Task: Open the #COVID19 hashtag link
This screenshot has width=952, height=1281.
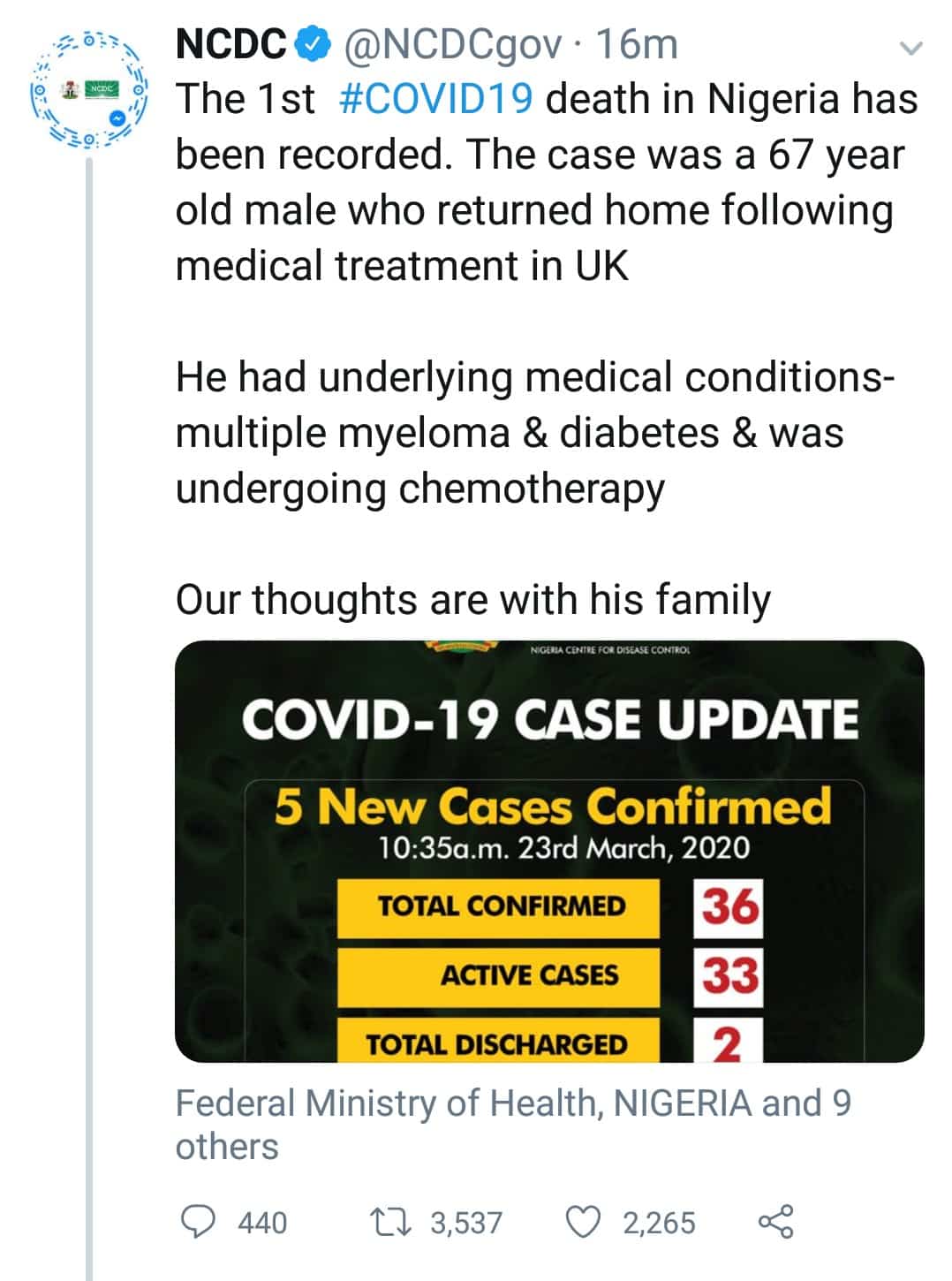Action: (436, 99)
